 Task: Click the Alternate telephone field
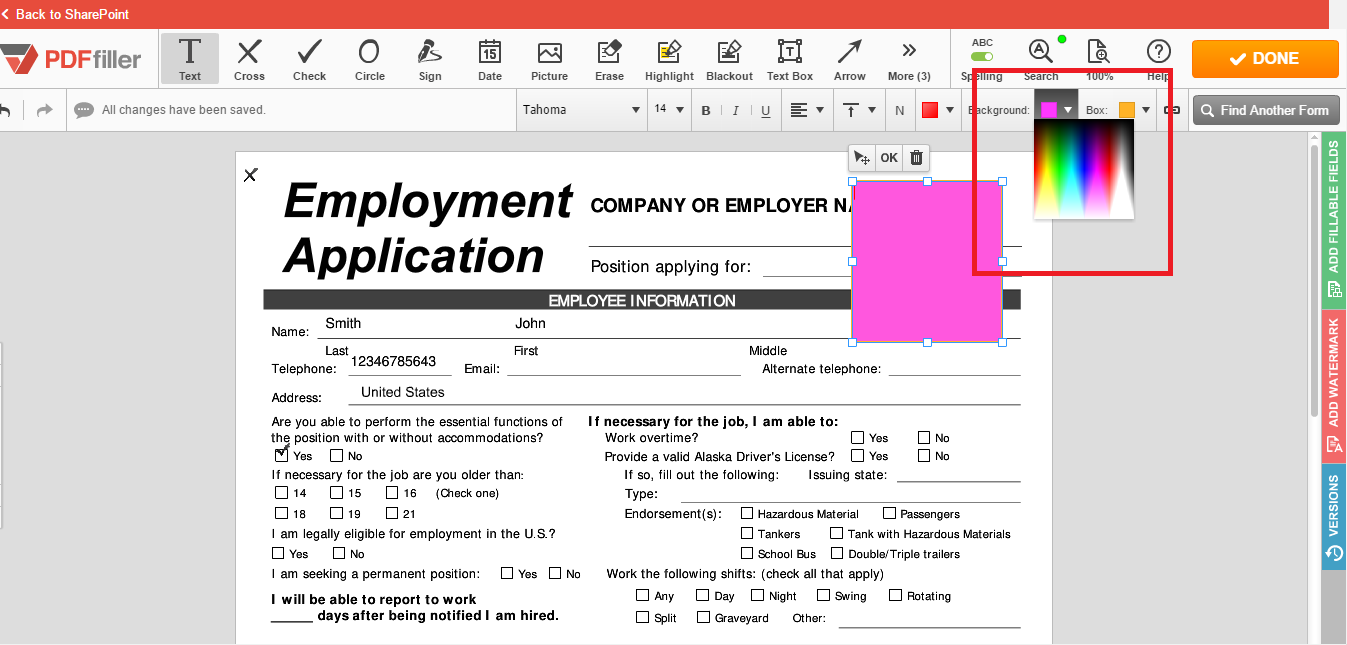point(954,367)
